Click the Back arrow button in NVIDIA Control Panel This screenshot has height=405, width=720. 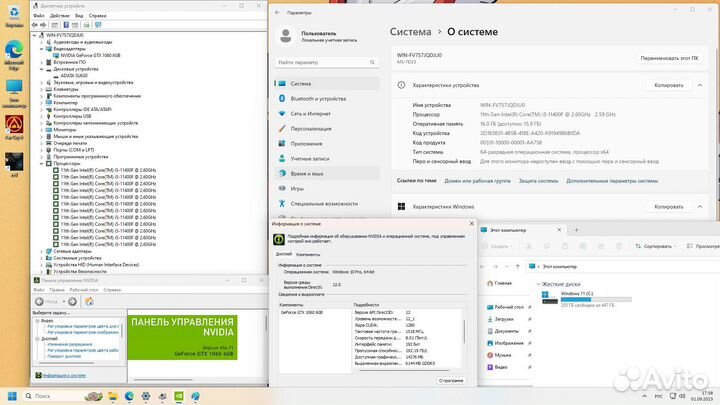click(x=40, y=301)
